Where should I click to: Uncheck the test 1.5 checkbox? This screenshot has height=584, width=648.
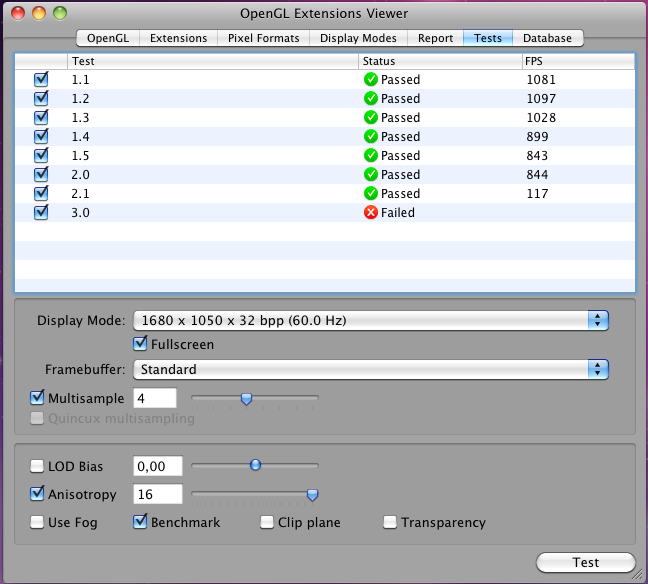click(41, 155)
